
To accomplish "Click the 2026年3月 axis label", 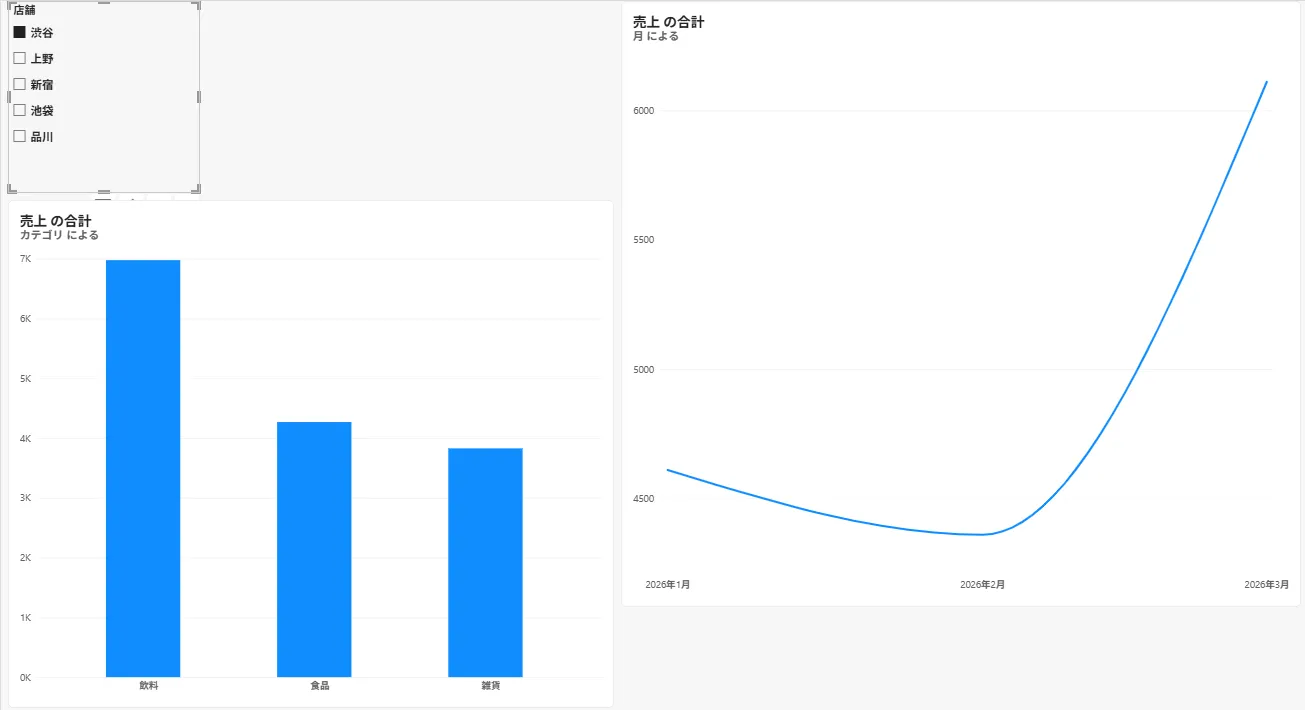I will [1267, 584].
